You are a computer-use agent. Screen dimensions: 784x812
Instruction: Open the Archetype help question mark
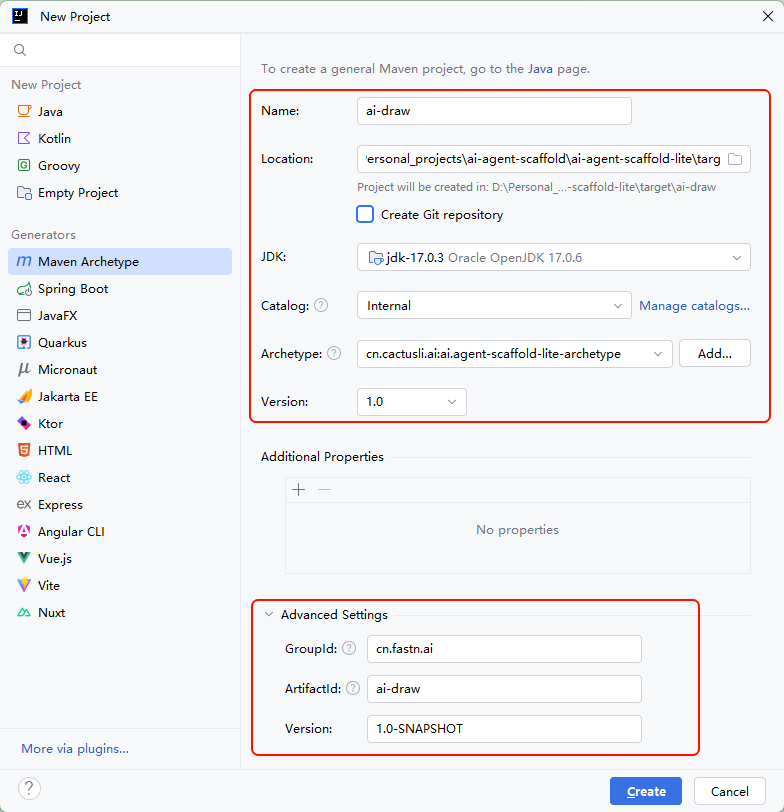335,353
